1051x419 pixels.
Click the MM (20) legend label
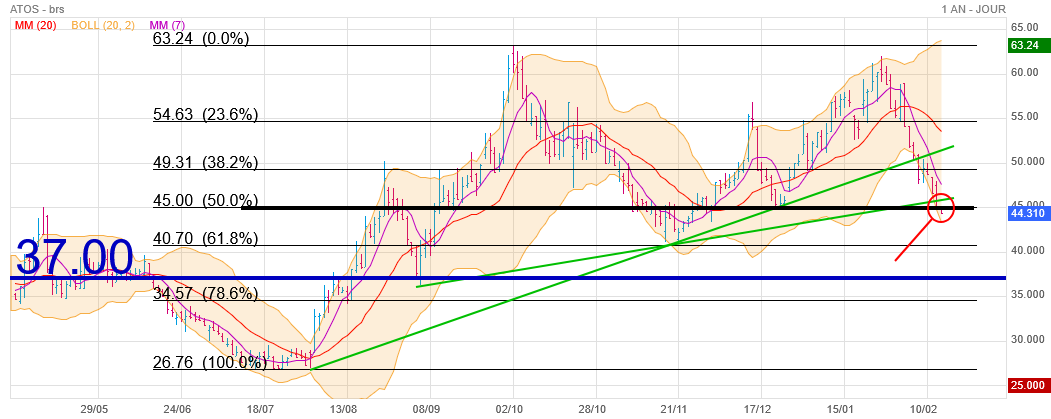(35, 24)
